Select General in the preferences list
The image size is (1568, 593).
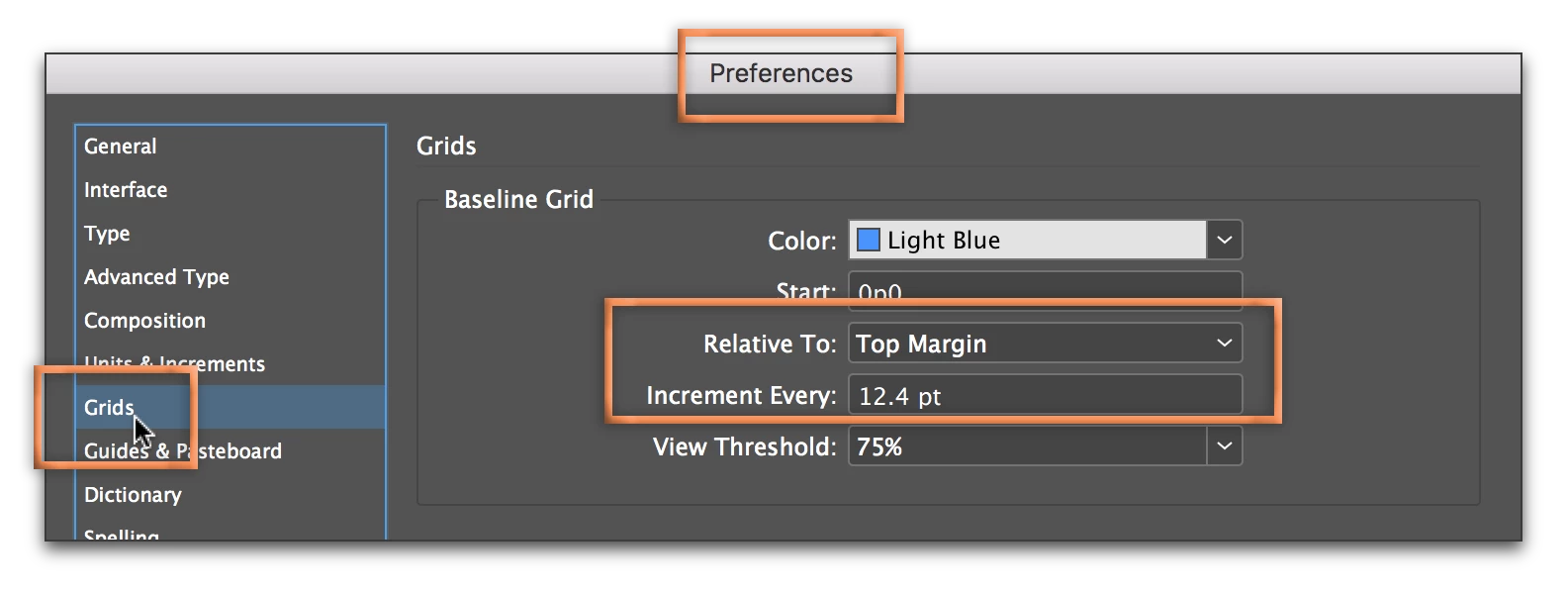point(121,147)
